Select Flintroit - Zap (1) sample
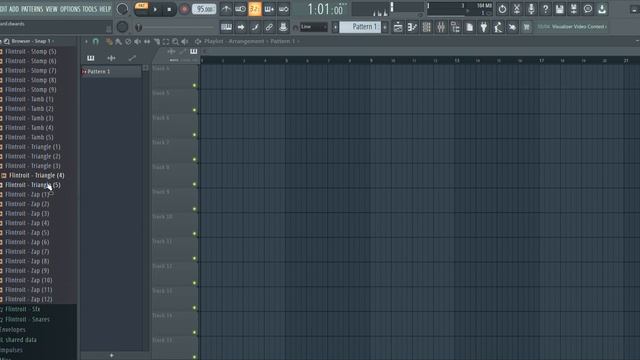Screen dimensions: 640x360 tap(27, 194)
